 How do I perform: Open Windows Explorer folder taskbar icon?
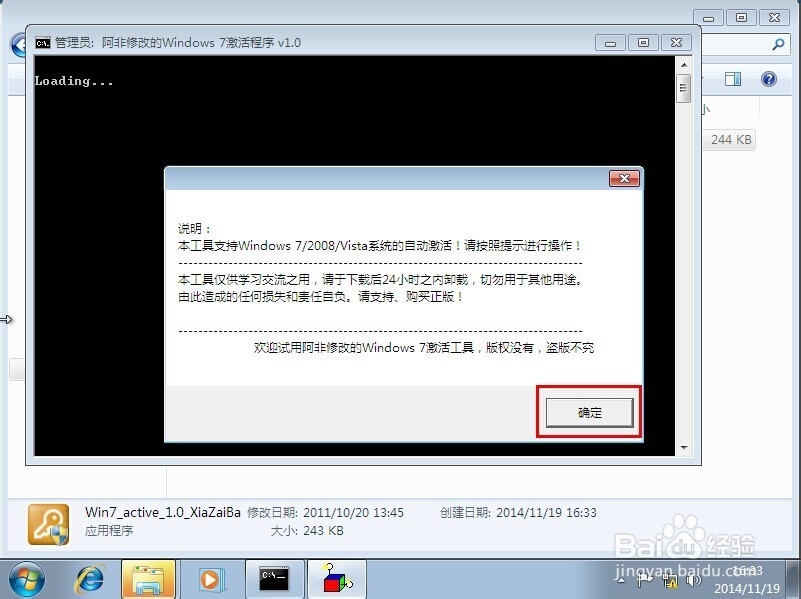(x=148, y=580)
